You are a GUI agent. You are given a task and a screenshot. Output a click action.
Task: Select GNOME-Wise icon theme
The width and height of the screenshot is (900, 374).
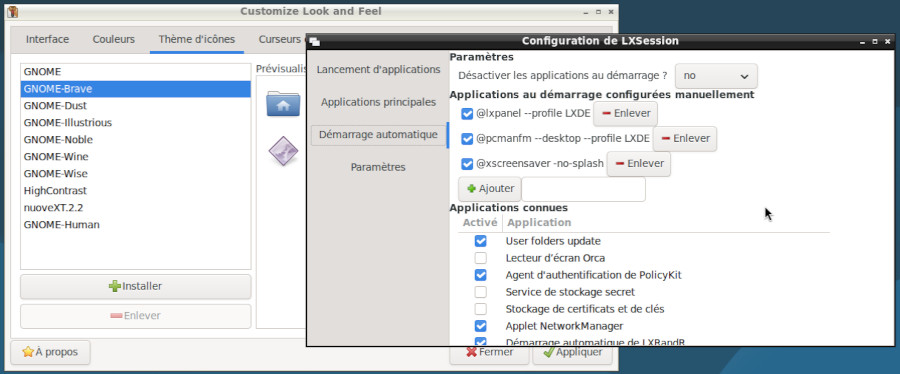pyautogui.click(x=135, y=173)
